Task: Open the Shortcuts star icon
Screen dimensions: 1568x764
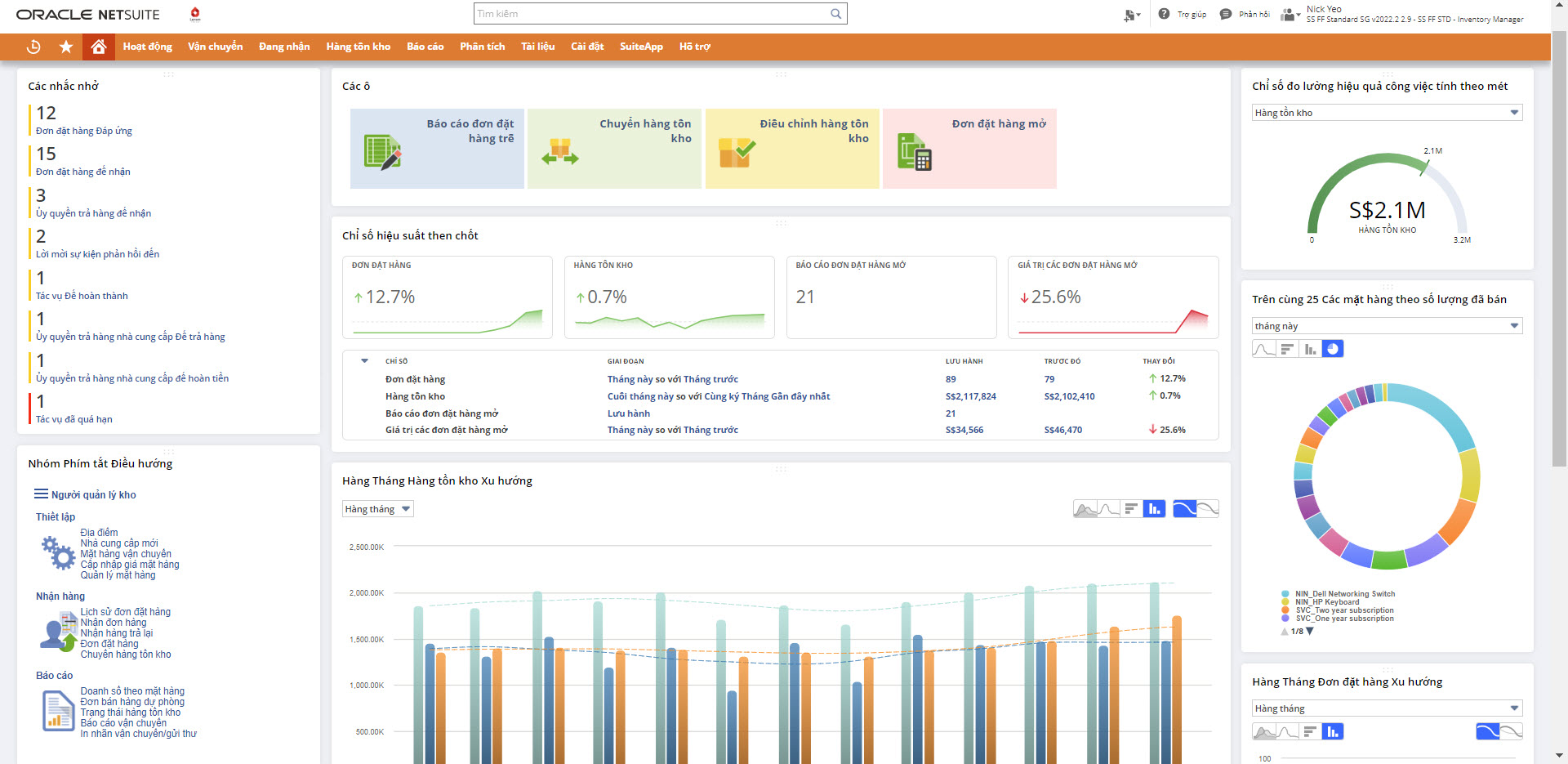Action: click(x=66, y=47)
